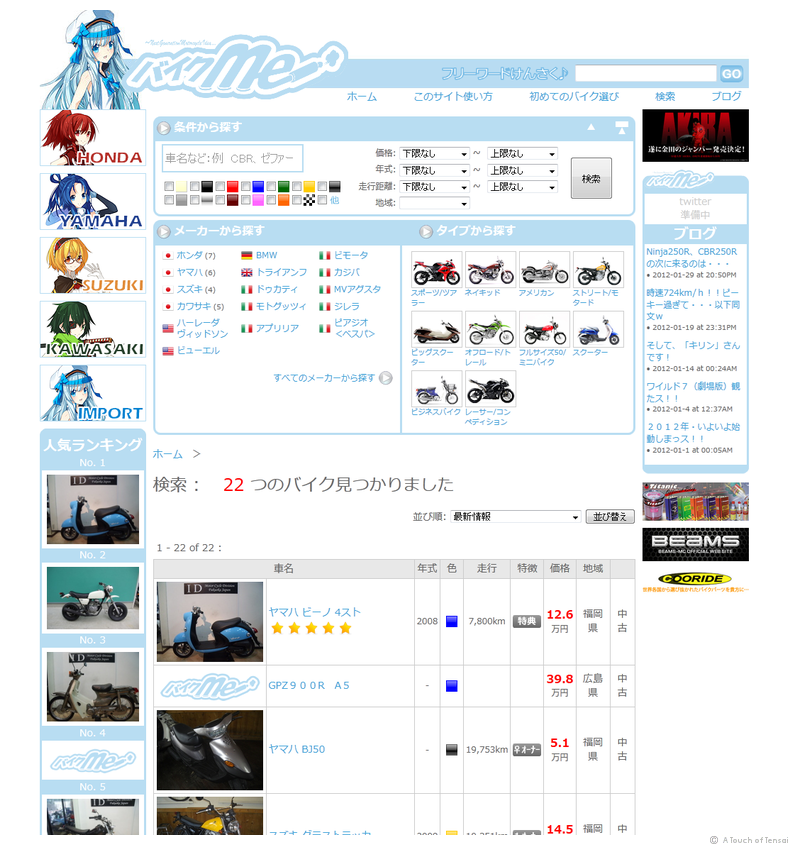
Task: Click the dark red color swatch
Action: coord(232,200)
